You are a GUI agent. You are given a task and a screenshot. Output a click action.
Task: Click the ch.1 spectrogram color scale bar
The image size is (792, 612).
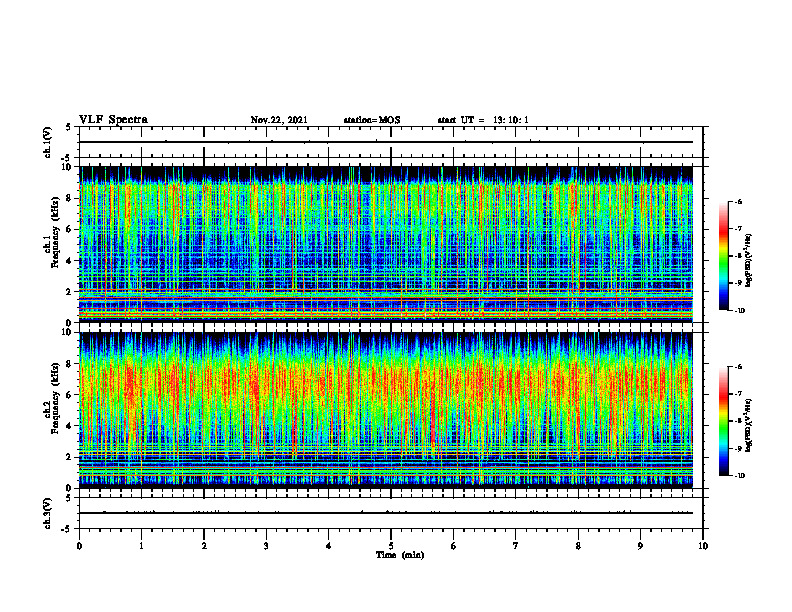click(x=723, y=256)
